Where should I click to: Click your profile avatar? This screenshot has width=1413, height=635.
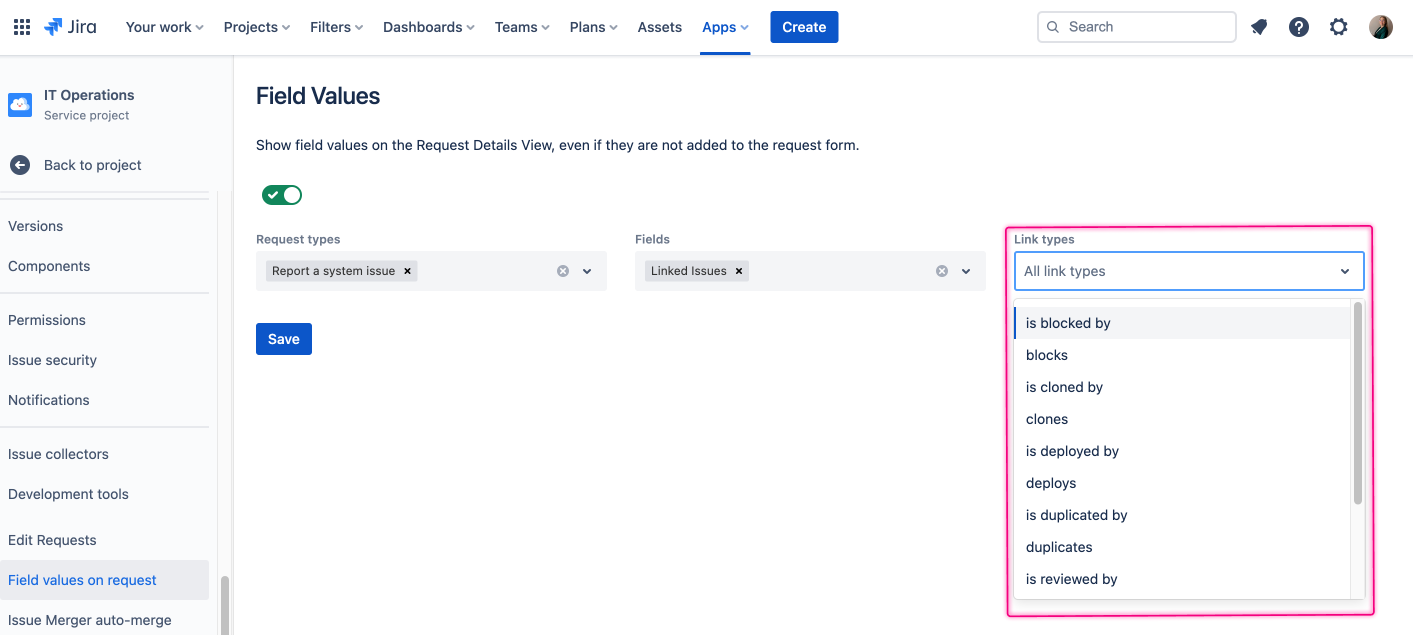click(1380, 26)
